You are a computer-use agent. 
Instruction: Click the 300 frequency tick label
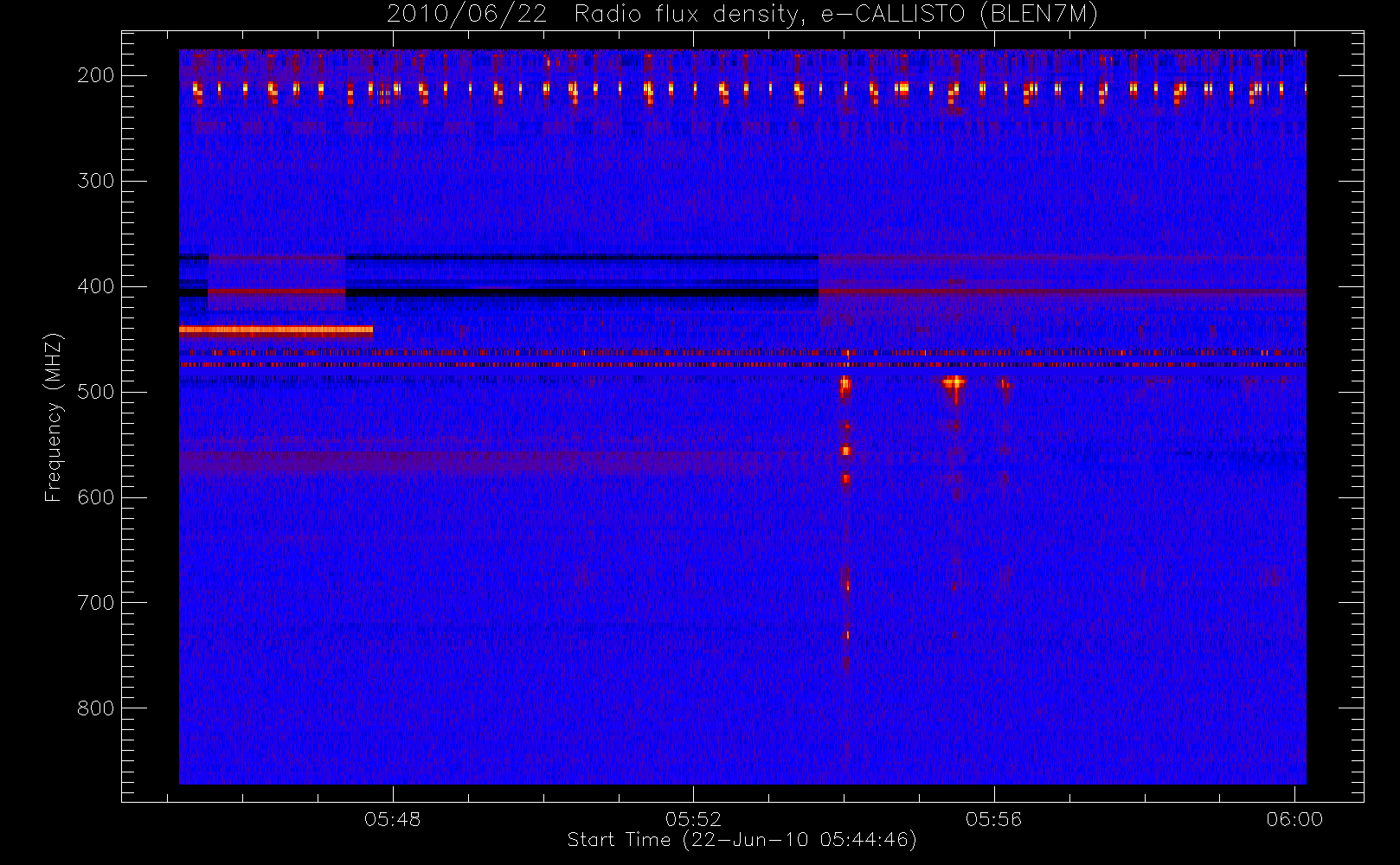[x=96, y=181]
